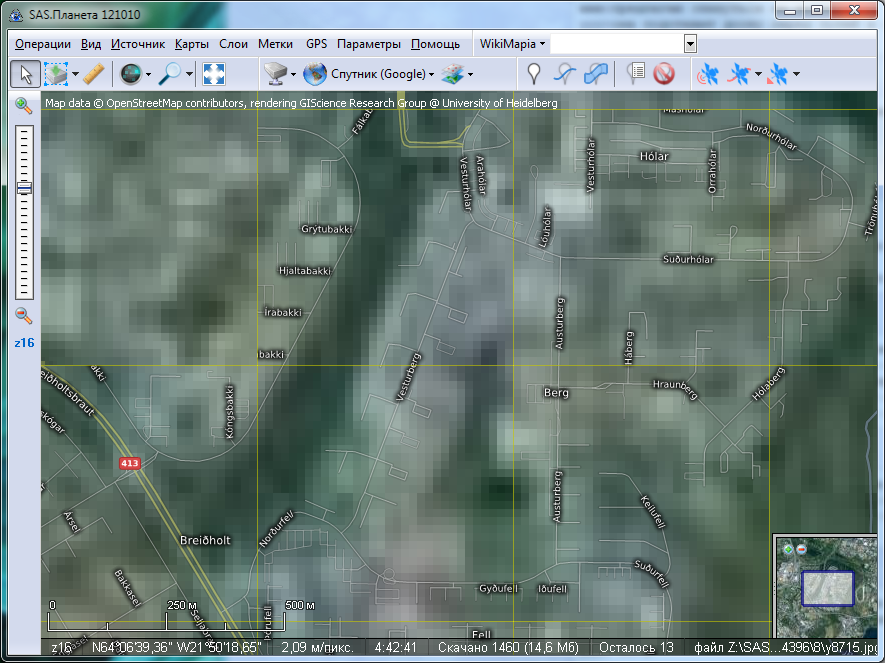Activate the selection download tool

(56, 74)
